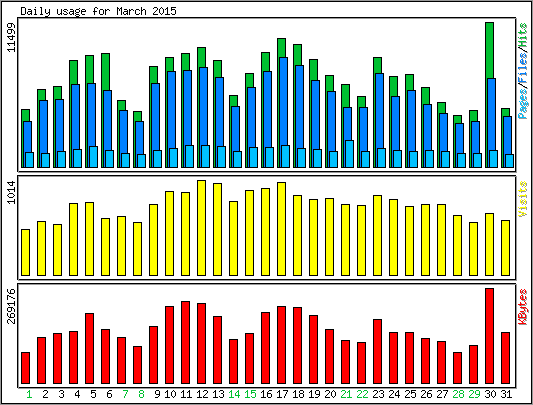Click the yellow "Visits" legend label
This screenshot has width=533, height=405.
[x=523, y=199]
